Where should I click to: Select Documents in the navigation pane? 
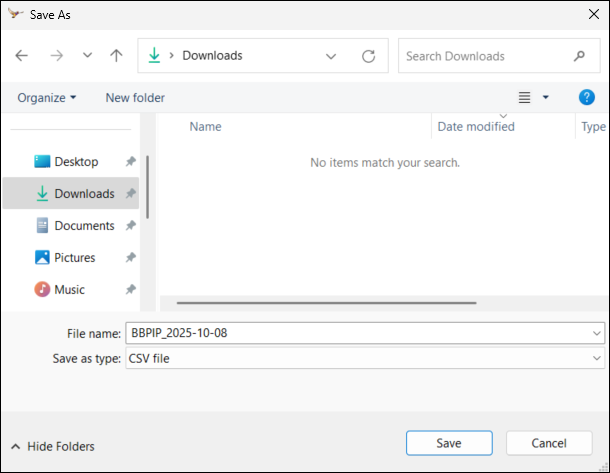pos(84,226)
